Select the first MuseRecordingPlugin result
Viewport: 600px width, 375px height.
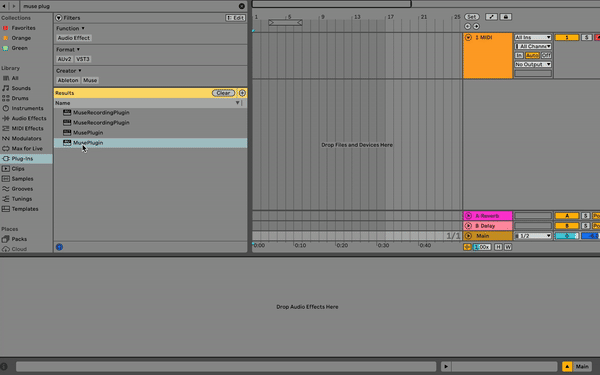[x=150, y=112]
